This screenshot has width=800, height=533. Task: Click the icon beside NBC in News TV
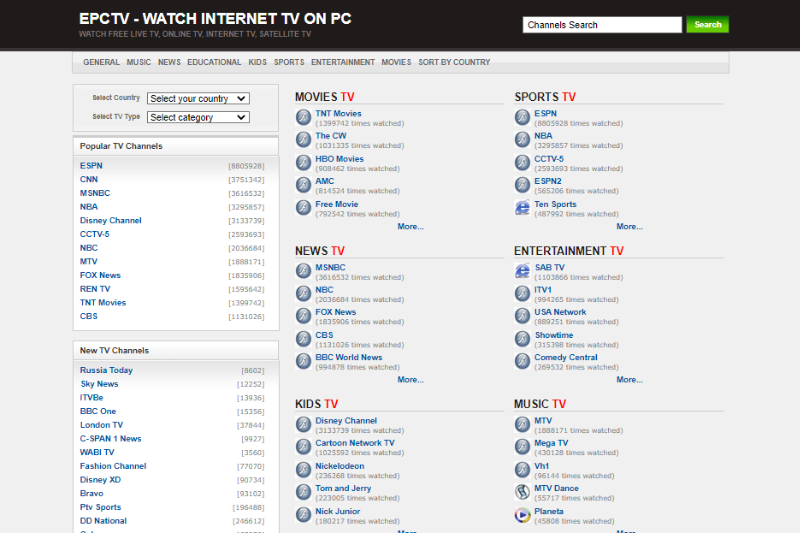(304, 293)
